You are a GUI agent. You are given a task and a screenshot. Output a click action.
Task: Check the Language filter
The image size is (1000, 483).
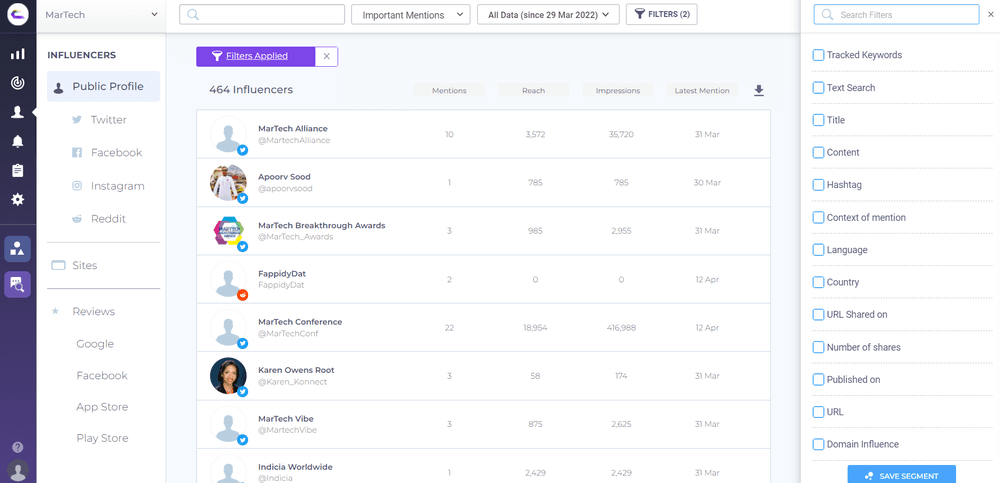(x=818, y=250)
